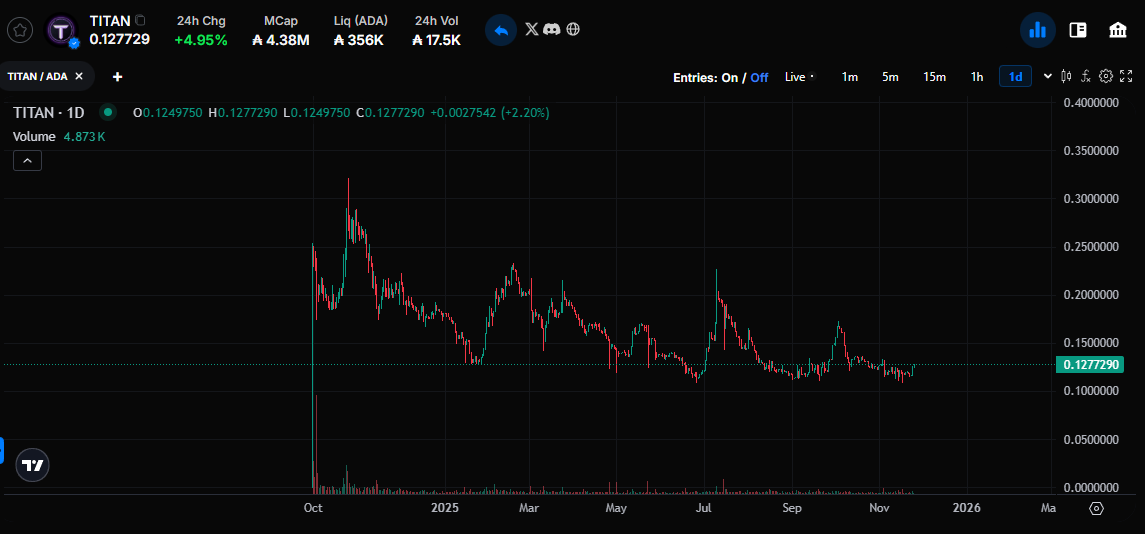Click the TITAN price 0.127729

120,39
